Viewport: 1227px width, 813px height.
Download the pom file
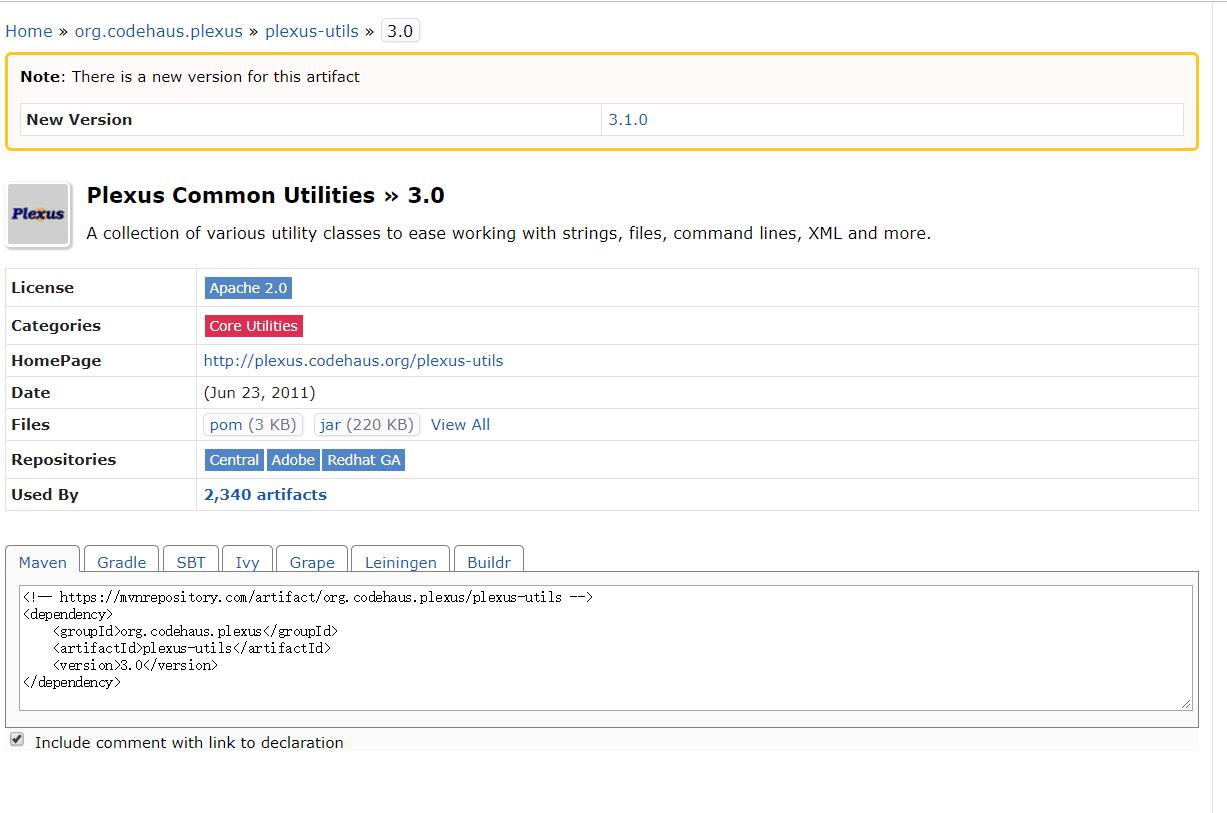point(253,425)
